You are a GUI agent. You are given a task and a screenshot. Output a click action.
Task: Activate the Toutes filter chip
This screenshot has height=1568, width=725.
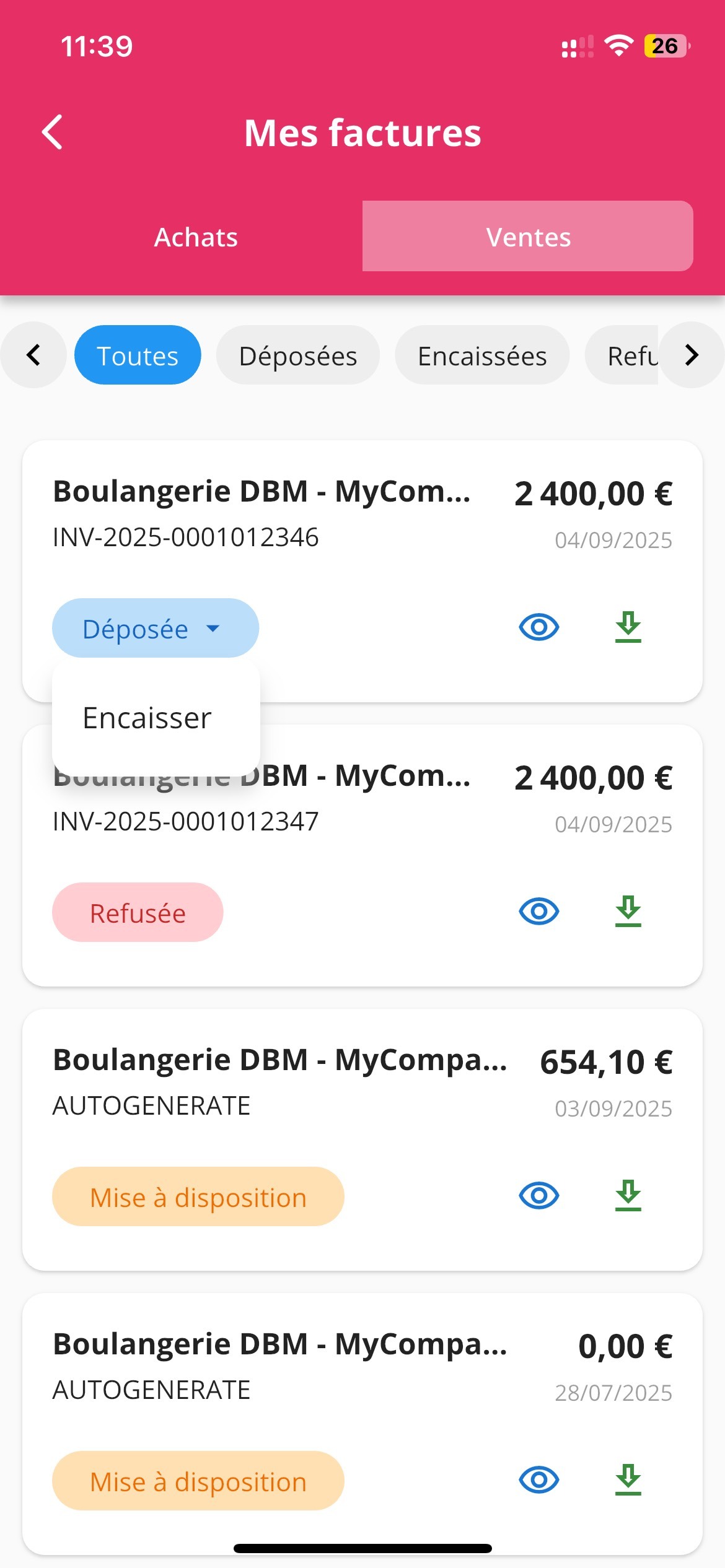tap(138, 355)
